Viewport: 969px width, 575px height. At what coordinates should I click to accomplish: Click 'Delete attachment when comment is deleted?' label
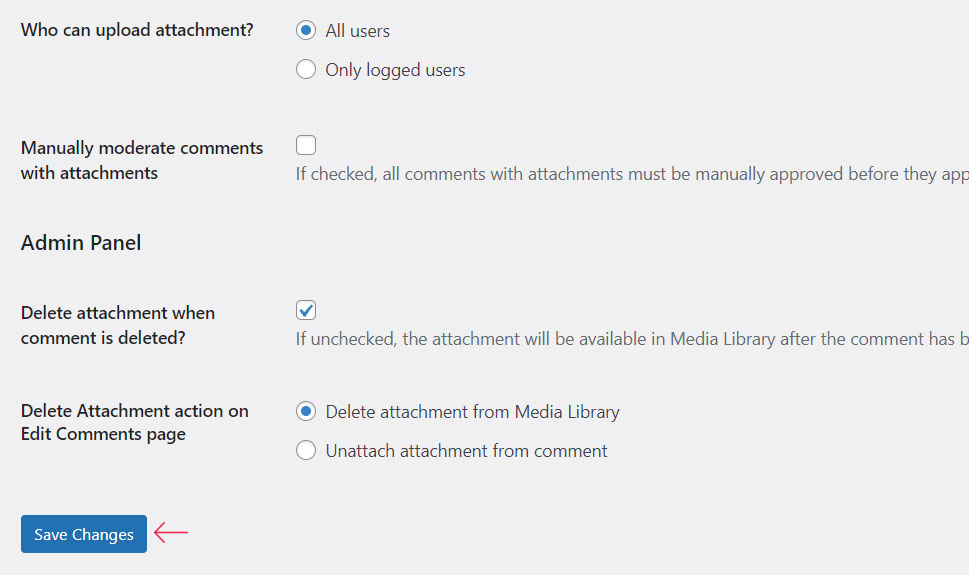click(118, 325)
